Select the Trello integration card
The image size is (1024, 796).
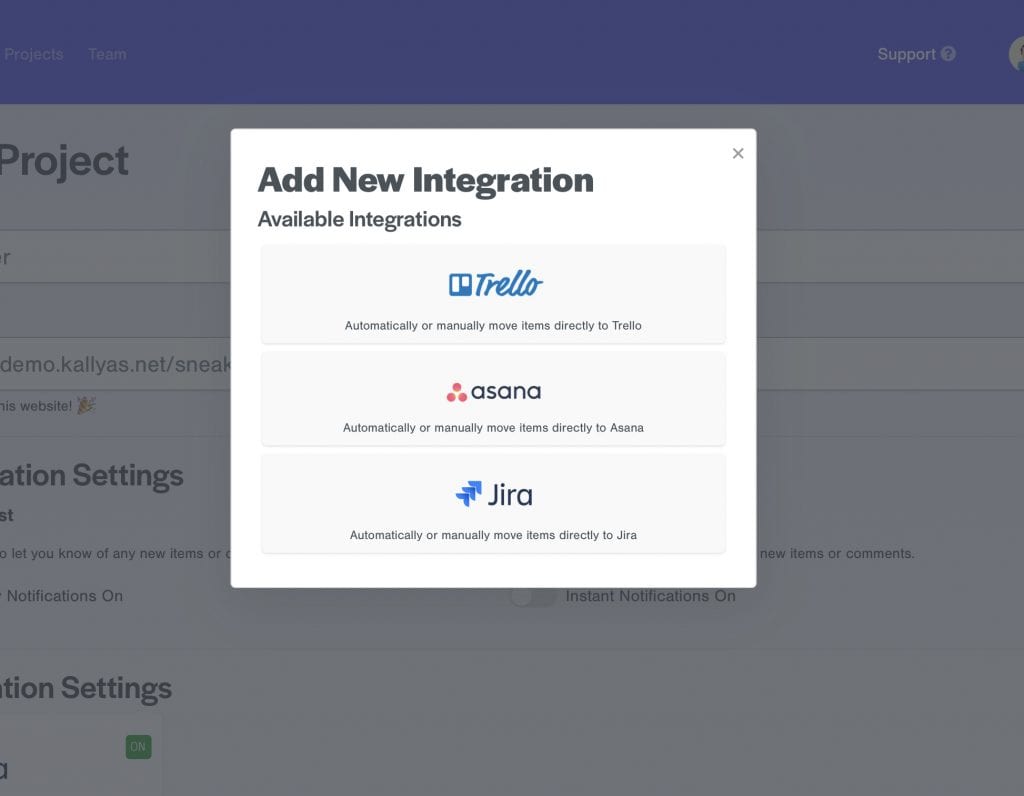493,294
